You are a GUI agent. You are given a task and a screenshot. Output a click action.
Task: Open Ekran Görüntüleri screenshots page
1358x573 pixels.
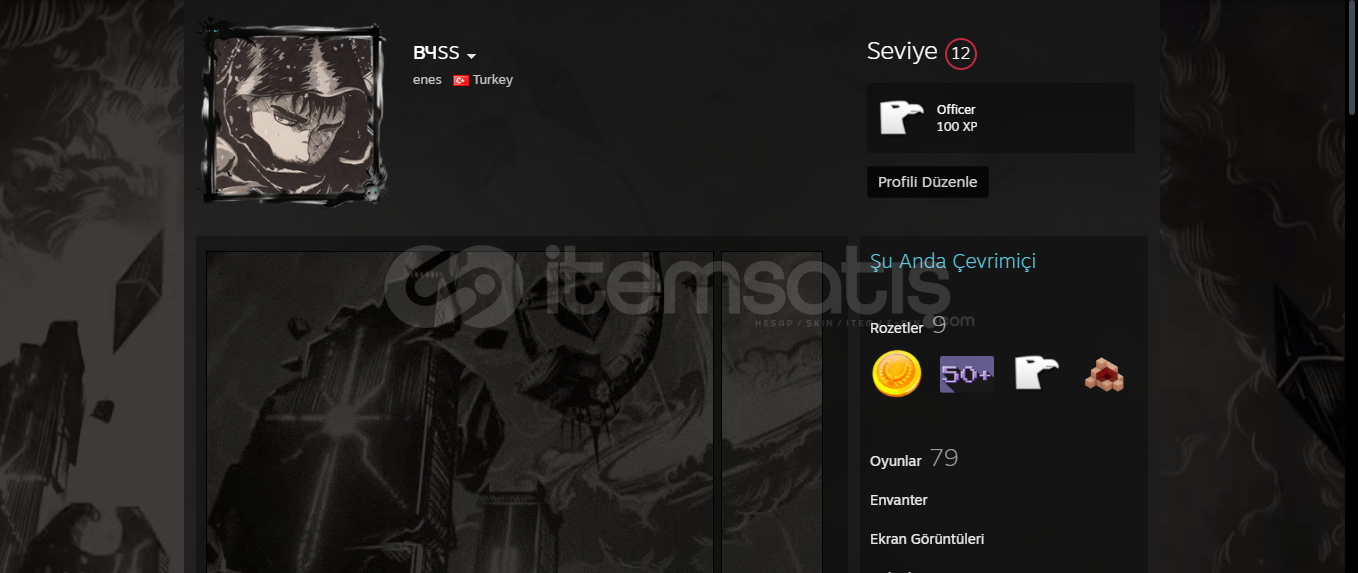click(x=927, y=539)
